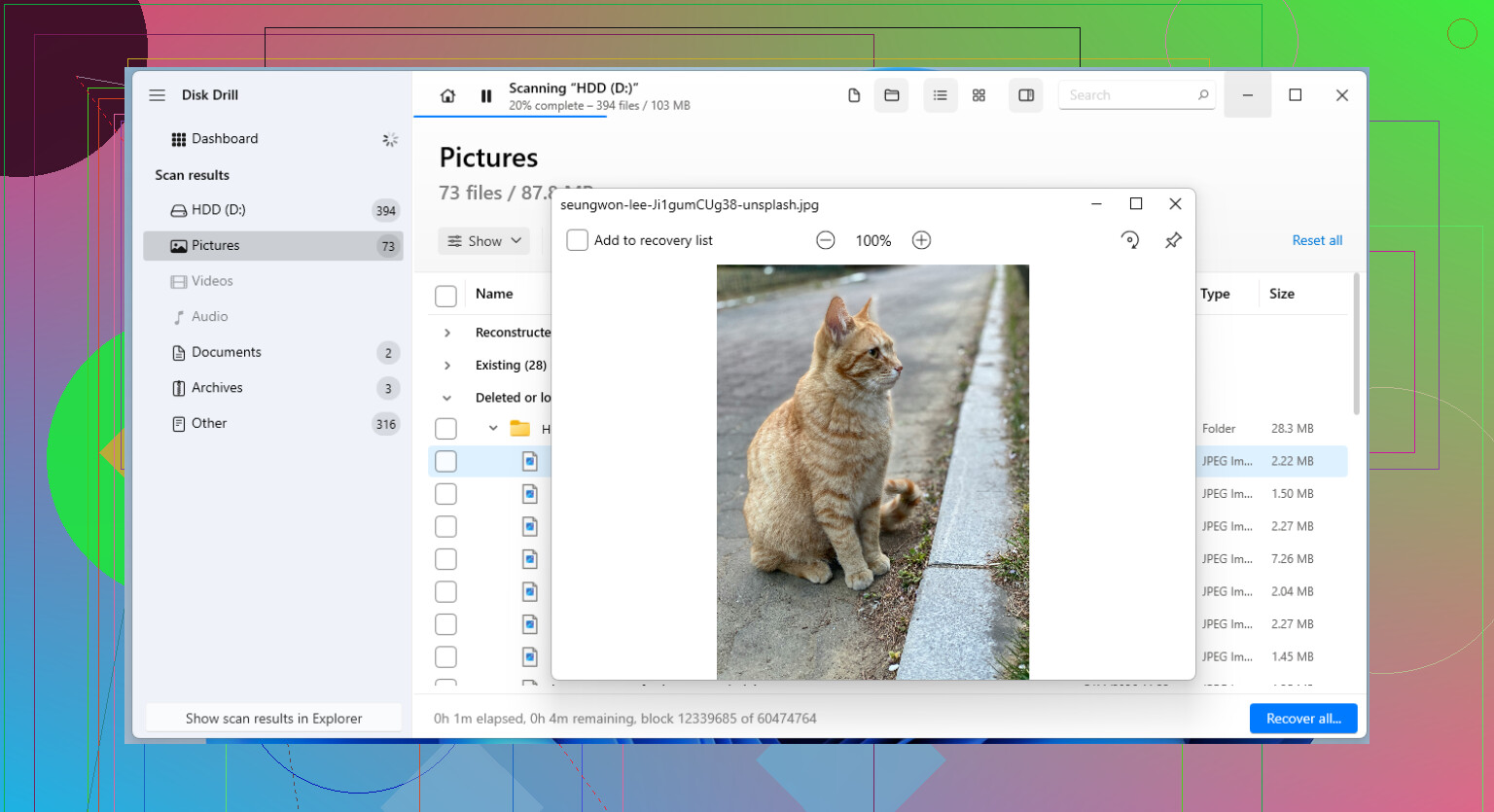The image size is (1494, 812).
Task: Expand the Existing (28) group
Action: pyautogui.click(x=447, y=366)
